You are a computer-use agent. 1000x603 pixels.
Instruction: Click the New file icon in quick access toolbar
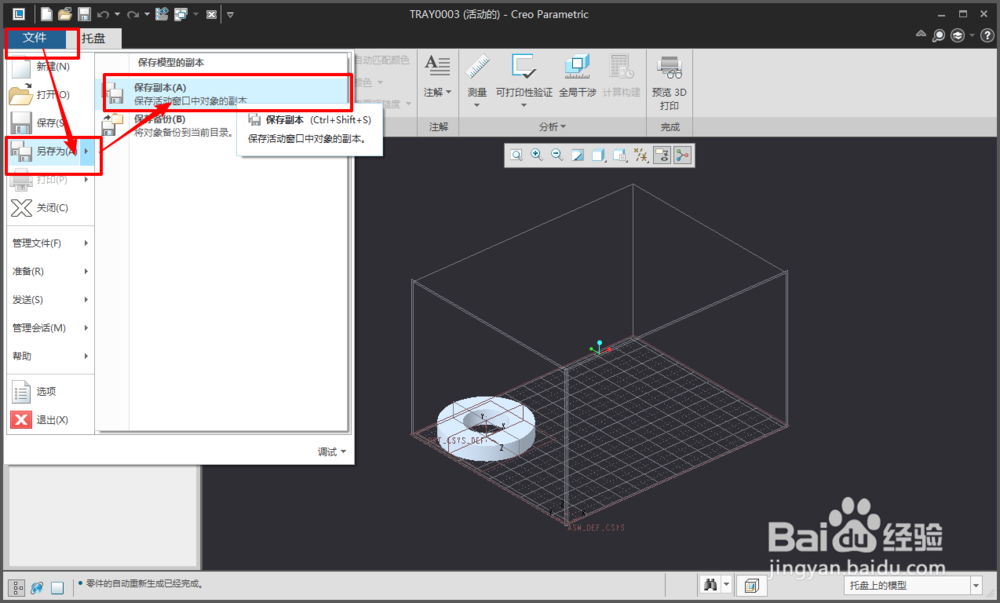pyautogui.click(x=47, y=14)
